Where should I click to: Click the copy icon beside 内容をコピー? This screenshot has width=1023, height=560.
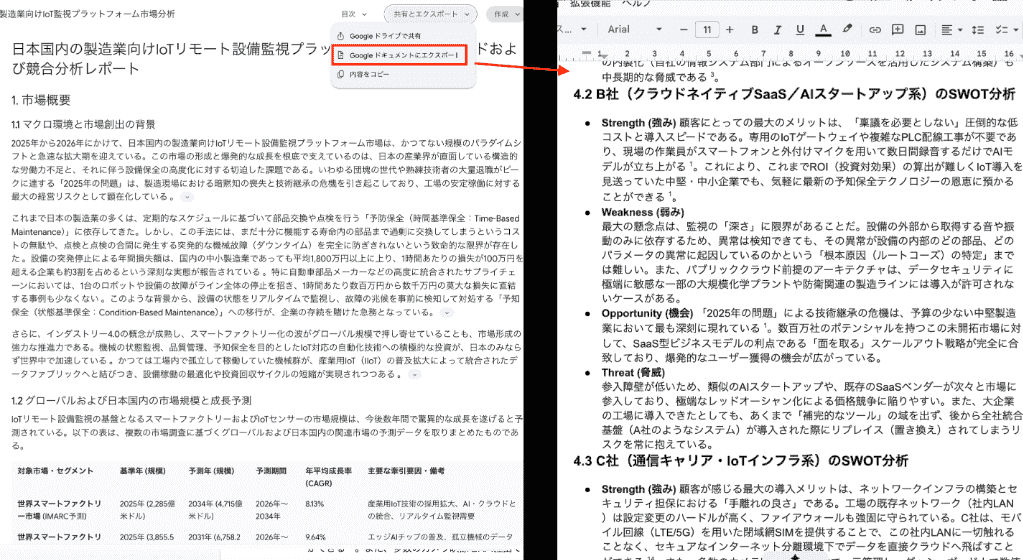tap(341, 74)
